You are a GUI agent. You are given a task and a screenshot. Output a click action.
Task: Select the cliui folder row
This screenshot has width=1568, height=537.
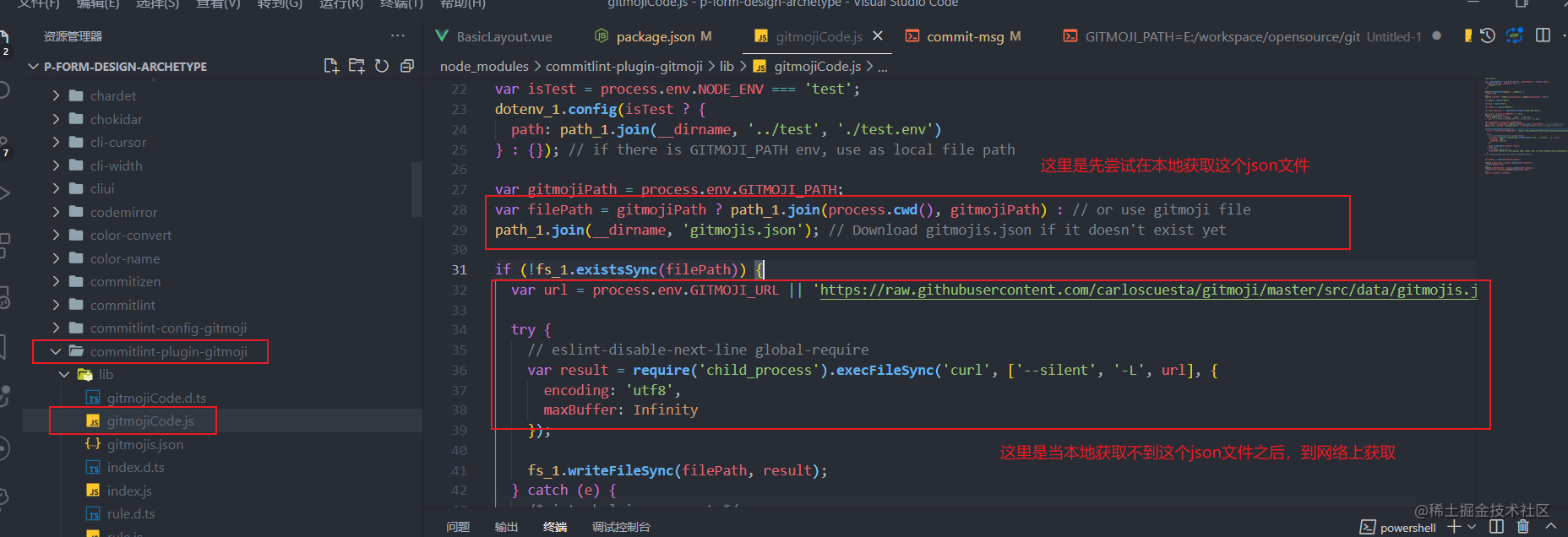pyautogui.click(x=223, y=189)
